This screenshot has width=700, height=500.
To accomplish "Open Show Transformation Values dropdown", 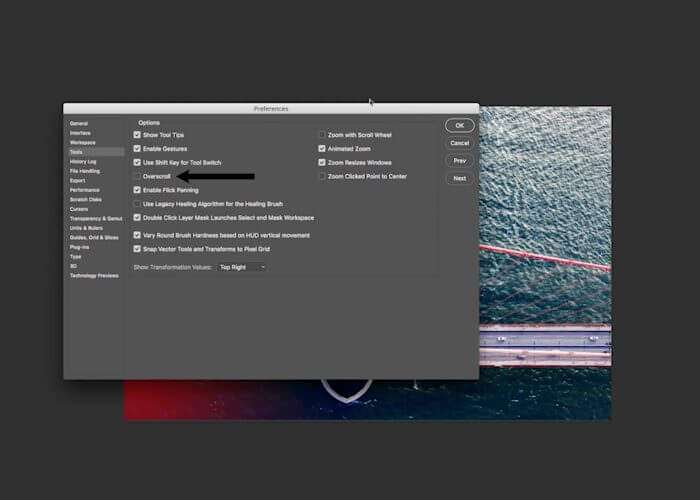I will 242,267.
